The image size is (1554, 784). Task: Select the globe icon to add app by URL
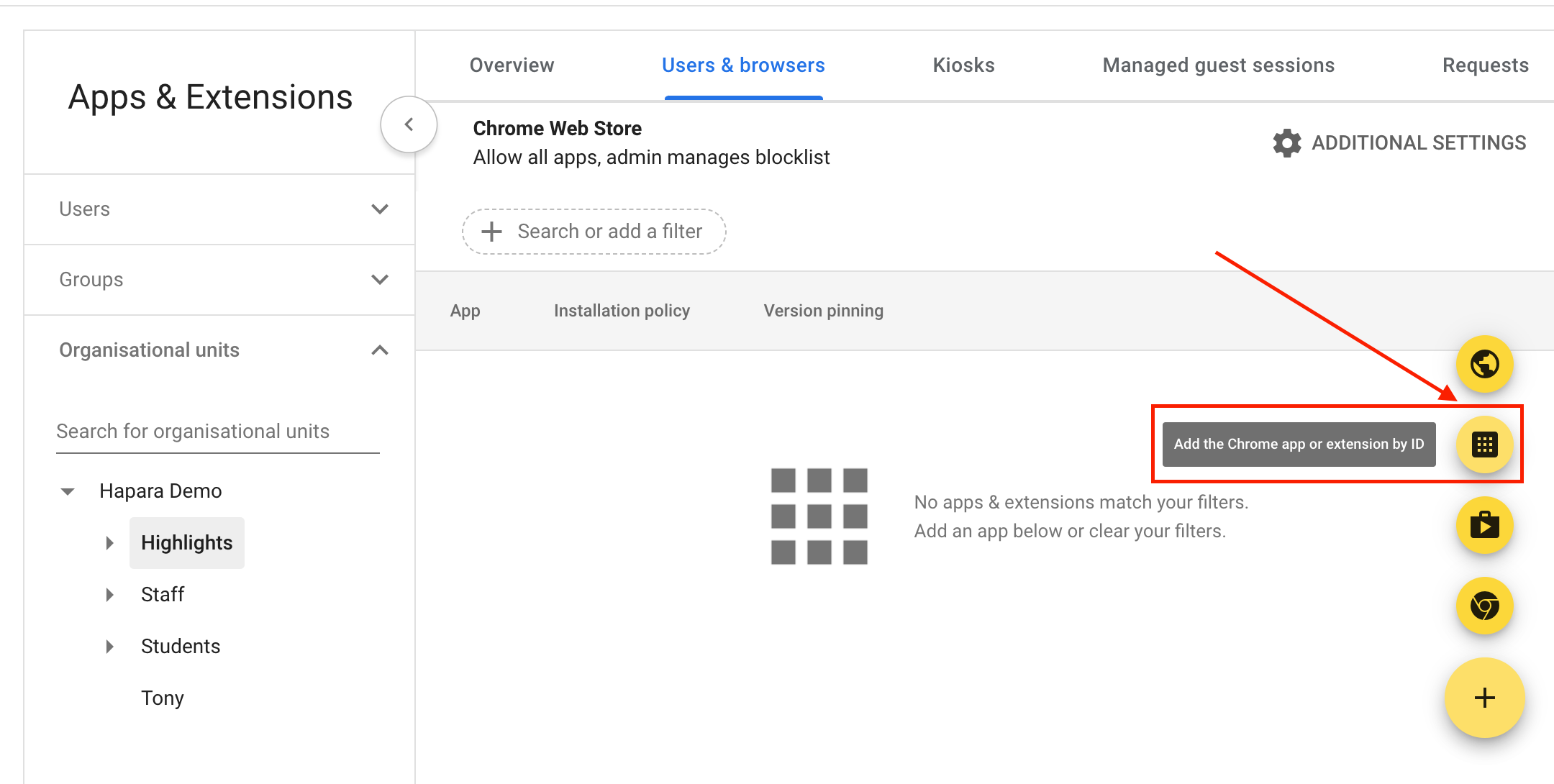[x=1484, y=364]
